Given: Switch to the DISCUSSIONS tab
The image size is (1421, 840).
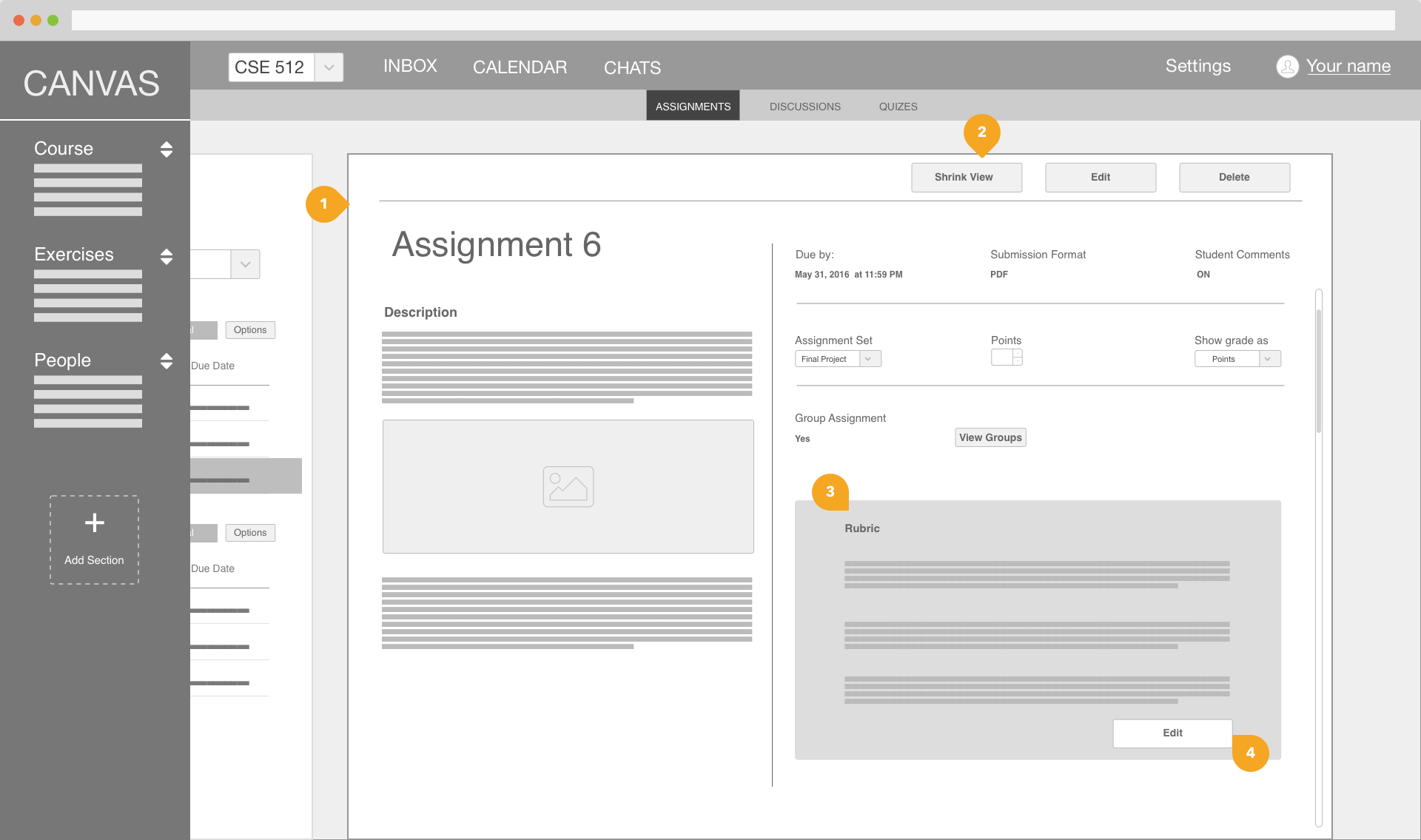Looking at the screenshot, I should coord(804,107).
